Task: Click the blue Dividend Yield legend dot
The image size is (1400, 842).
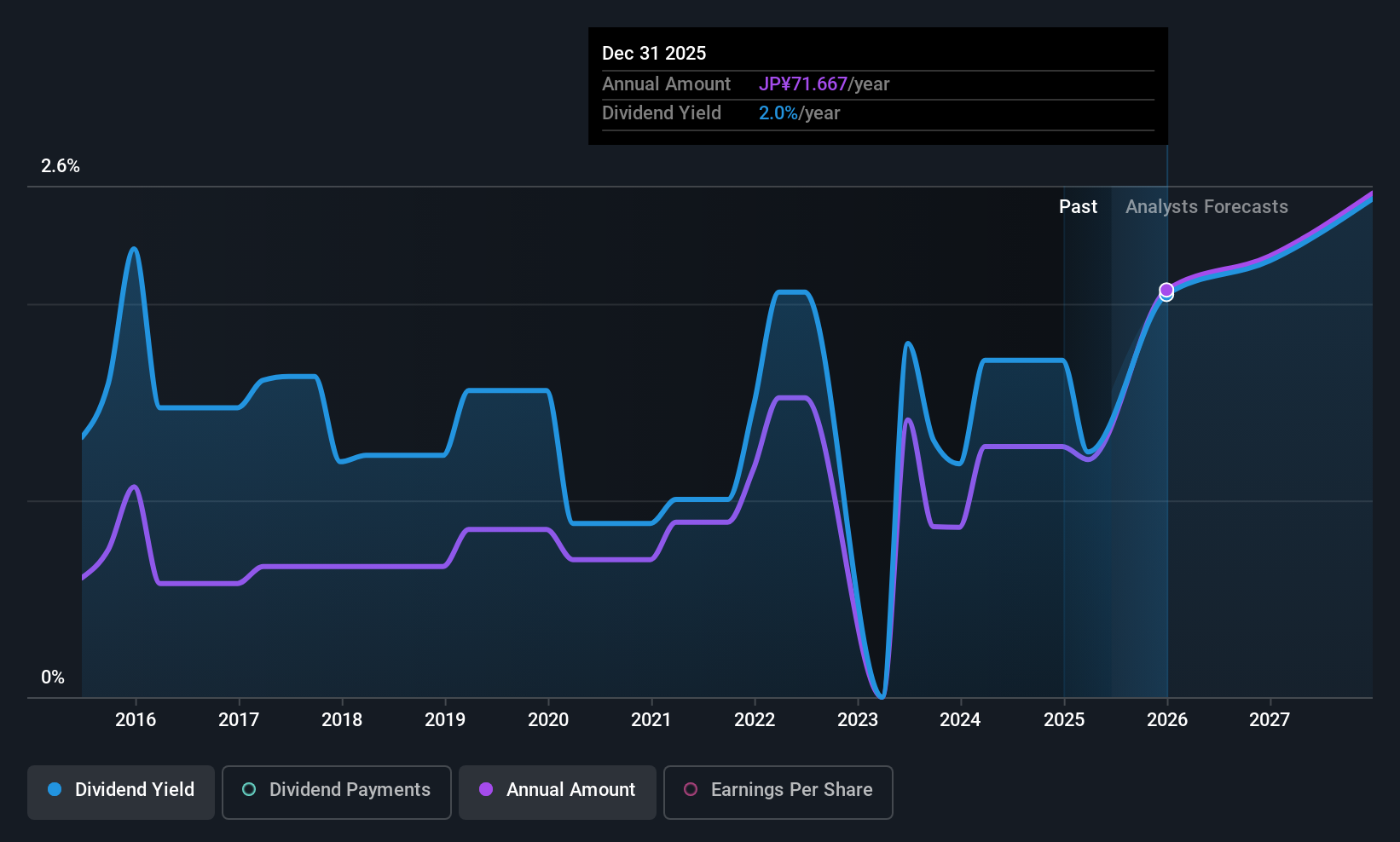Action: click(x=55, y=789)
